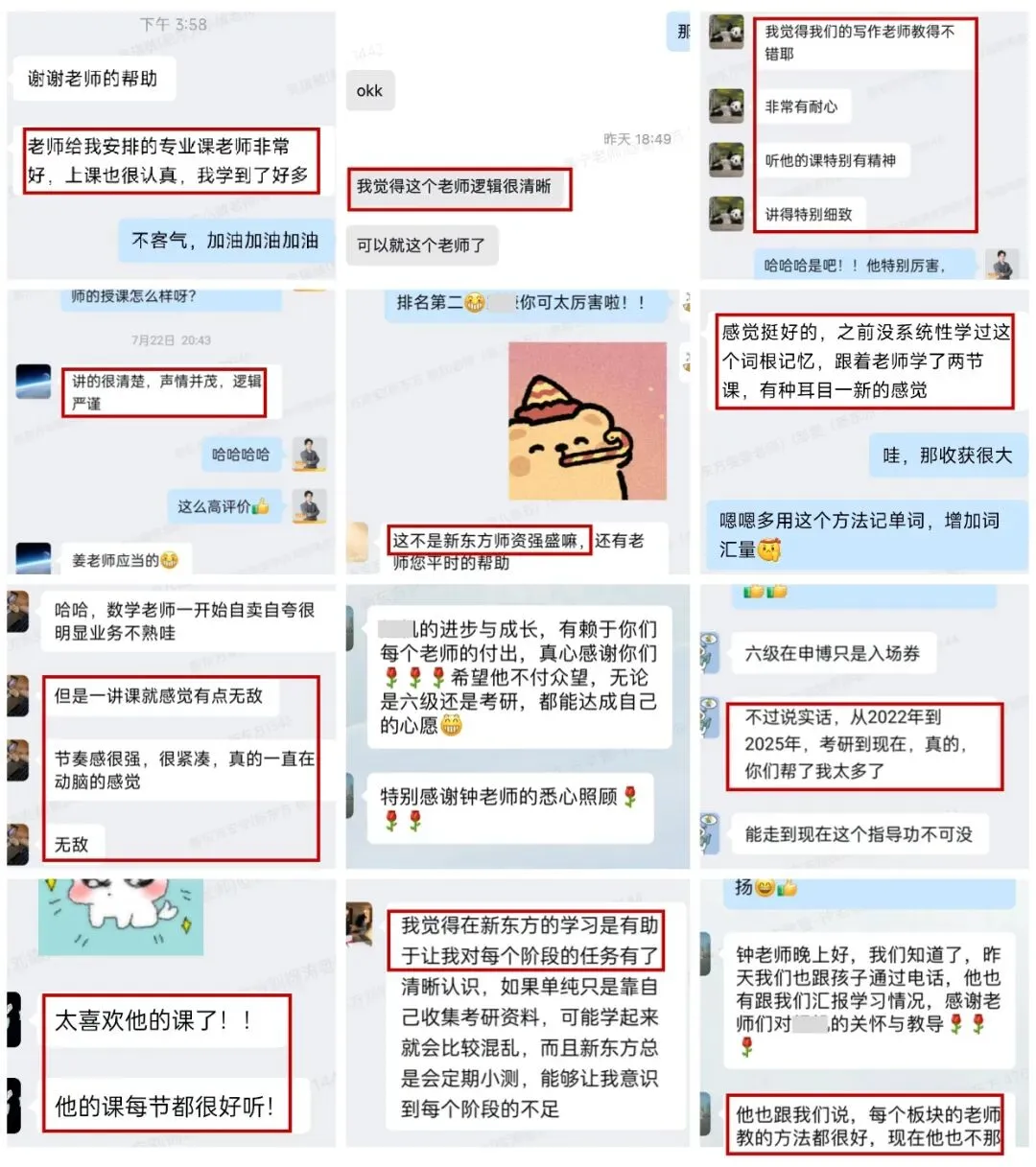Click the teacher avatar beside 他特别厉害

[x=1002, y=265]
